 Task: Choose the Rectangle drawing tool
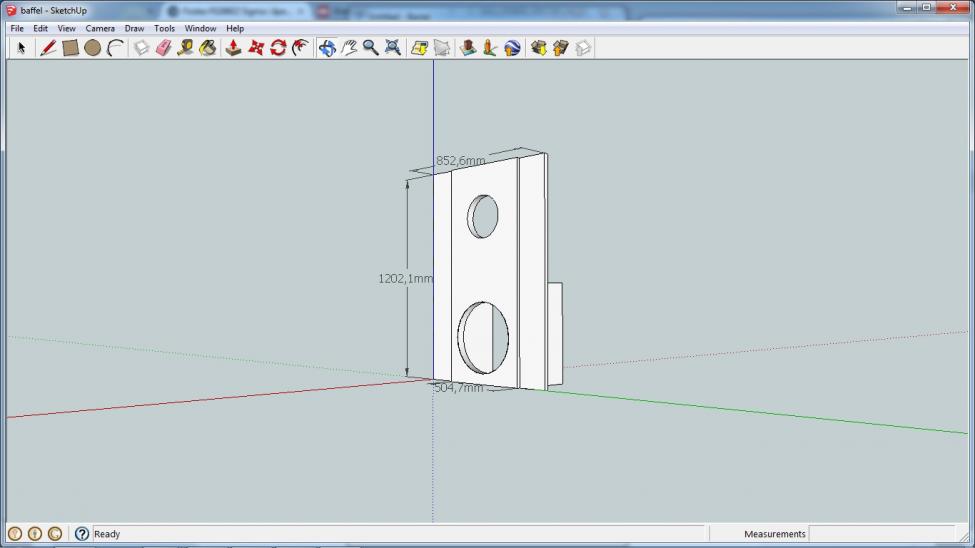click(x=70, y=48)
